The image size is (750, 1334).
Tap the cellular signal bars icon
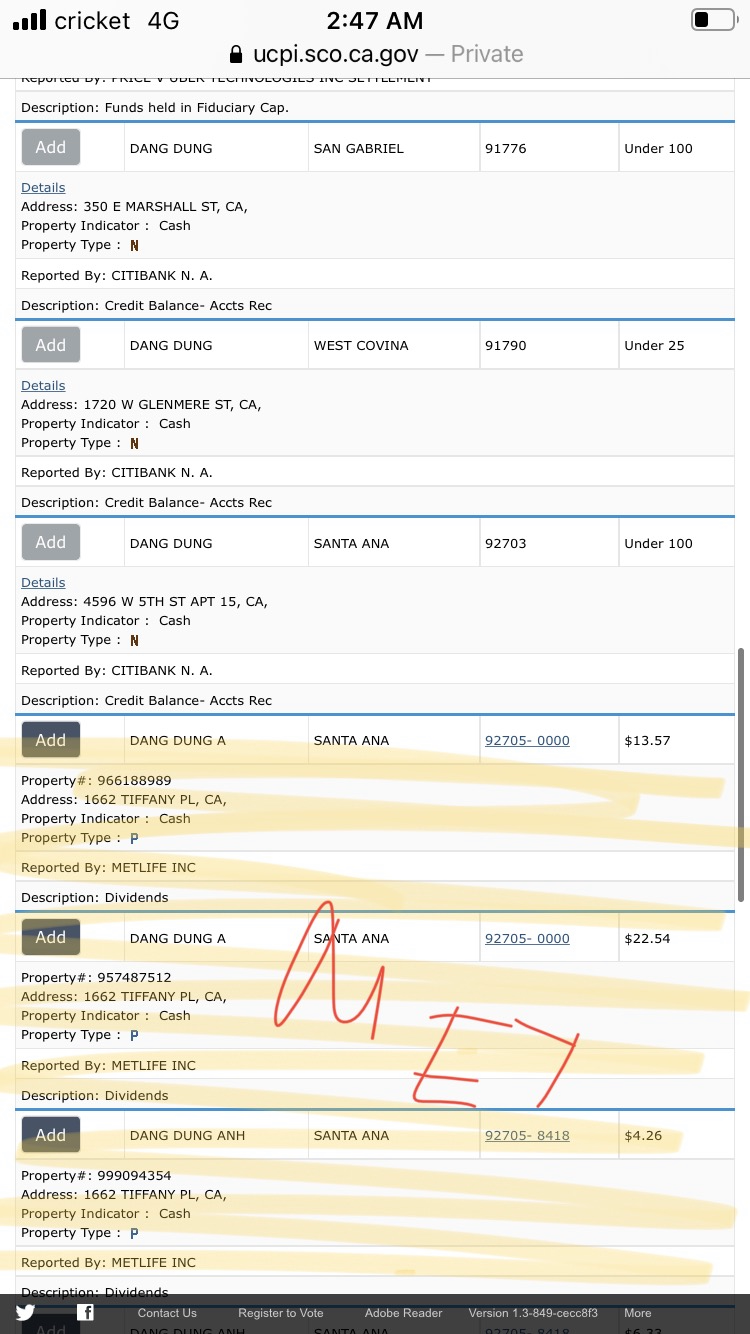coord(29,20)
